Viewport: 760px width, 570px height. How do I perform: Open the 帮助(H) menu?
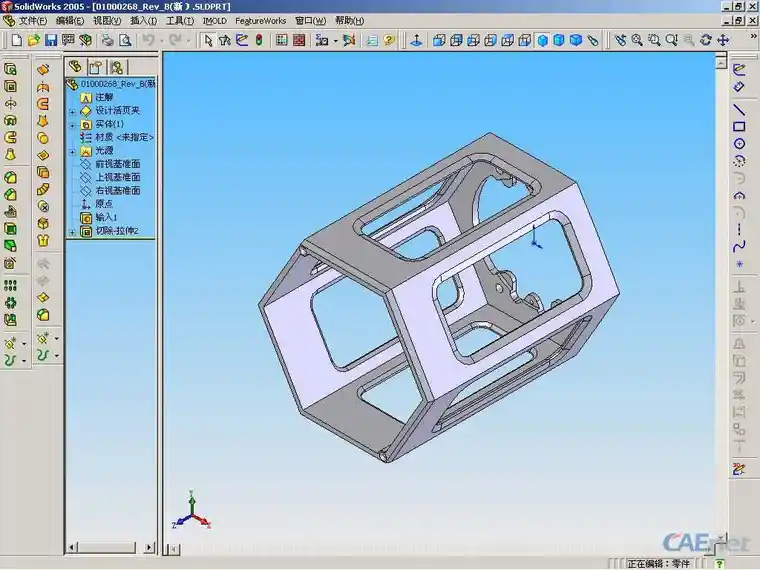tap(349, 21)
